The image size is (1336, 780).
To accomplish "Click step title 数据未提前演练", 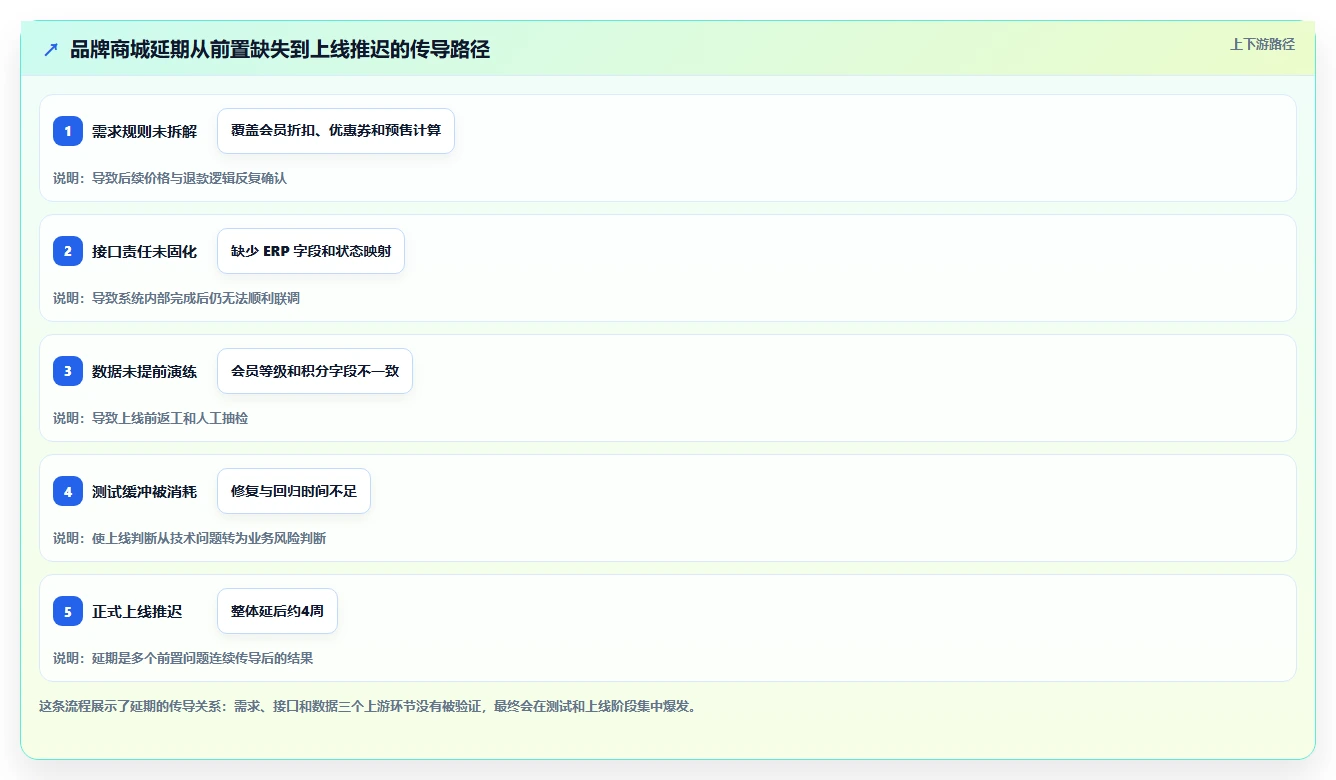I will coord(145,371).
